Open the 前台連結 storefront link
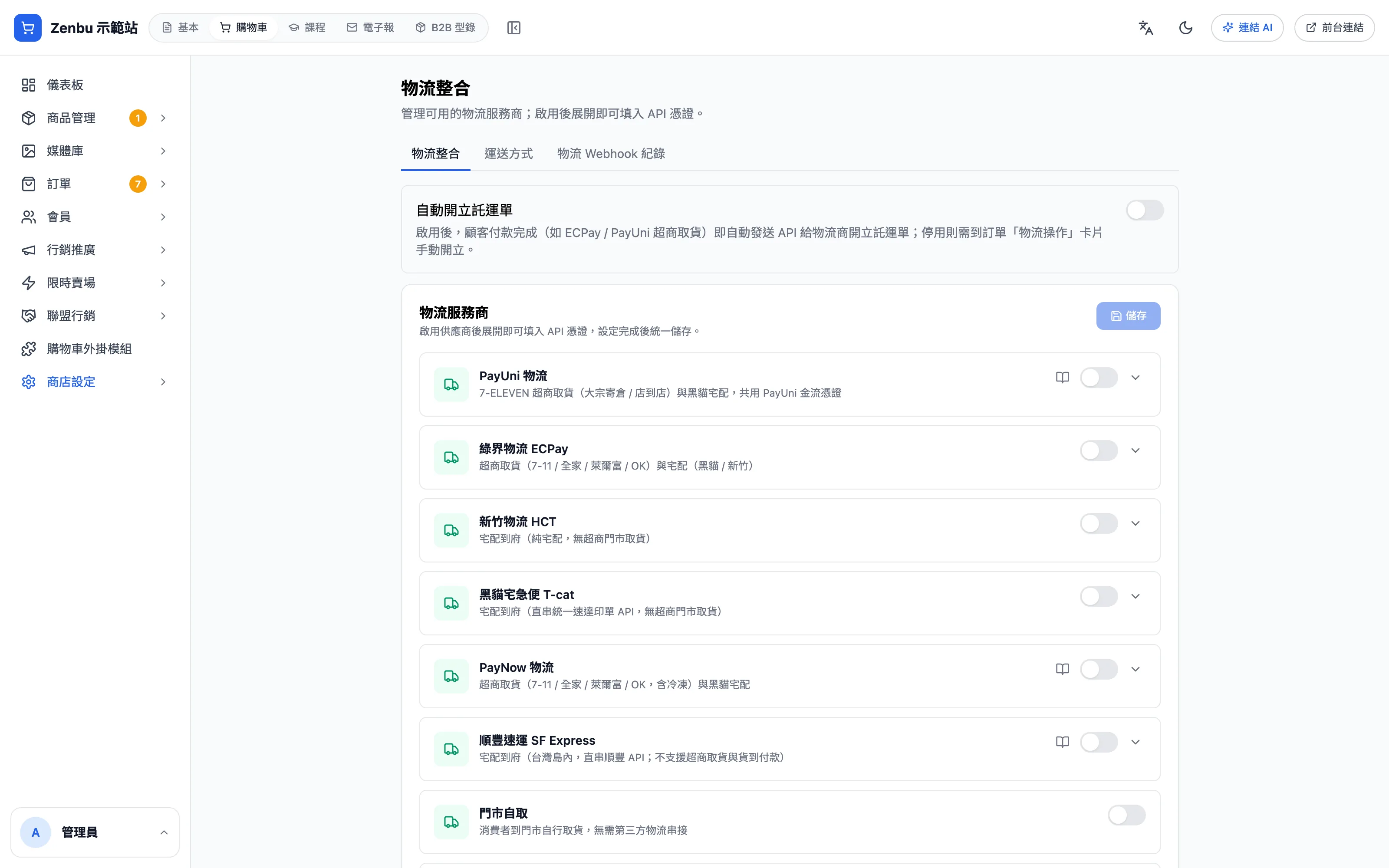Screen dimensions: 1389x868 (1334, 27)
